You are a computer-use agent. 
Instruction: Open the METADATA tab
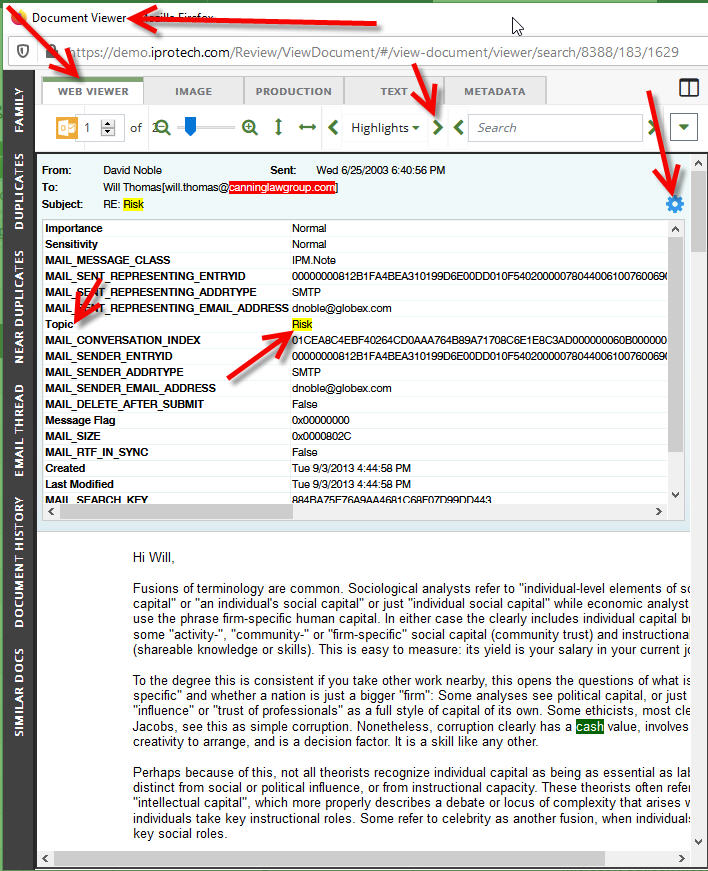click(495, 91)
